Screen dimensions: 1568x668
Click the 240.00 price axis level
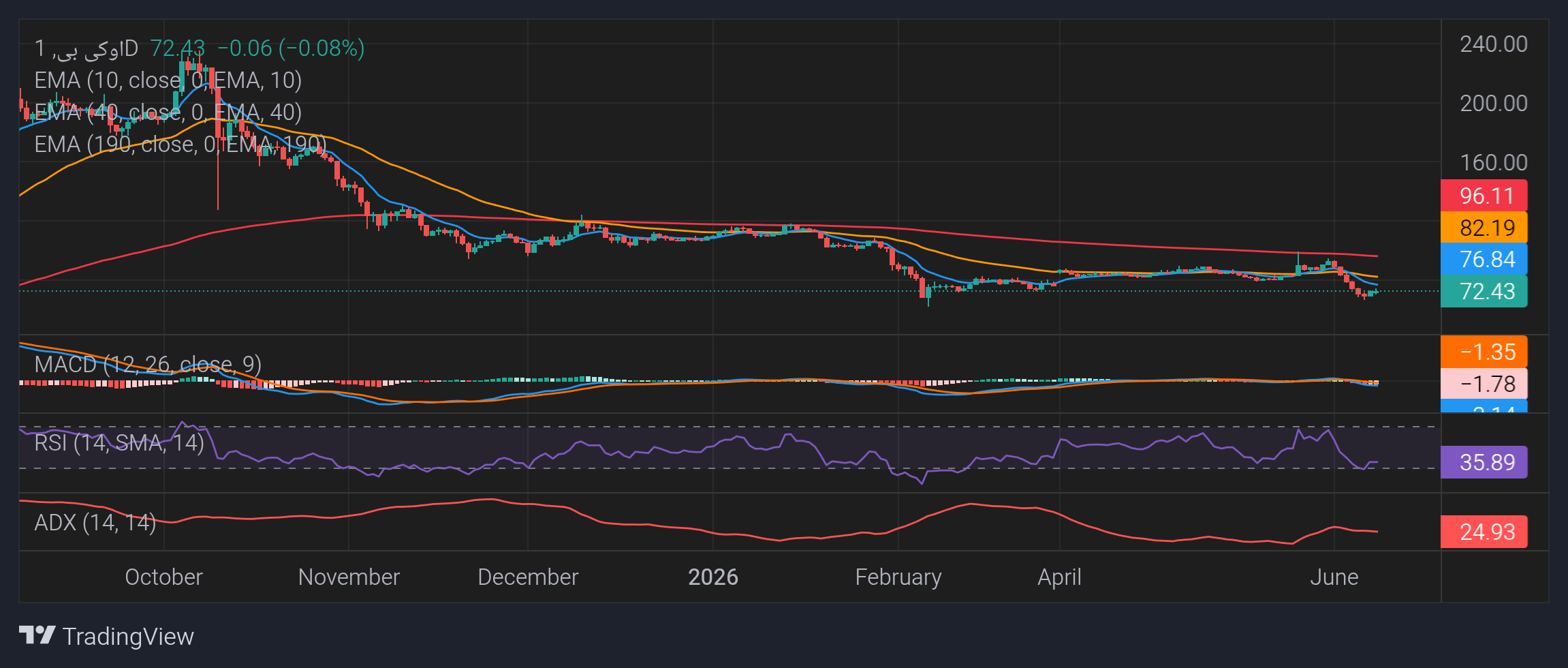1494,44
